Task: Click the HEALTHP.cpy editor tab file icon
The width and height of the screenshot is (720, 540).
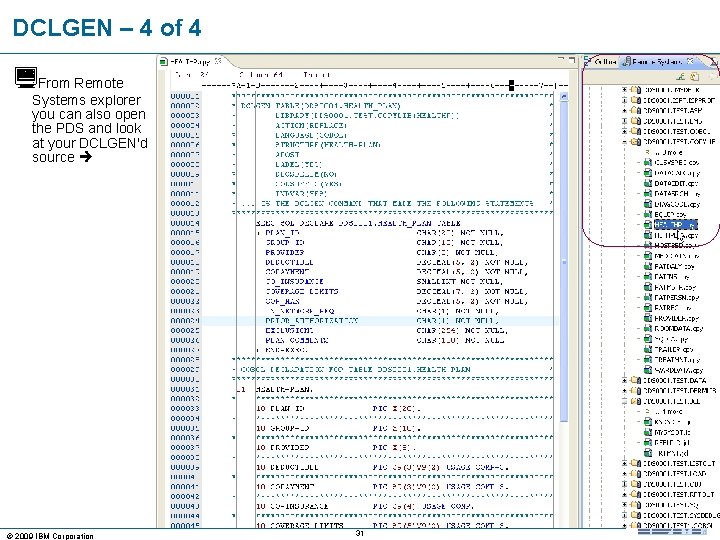Action: 163,62
